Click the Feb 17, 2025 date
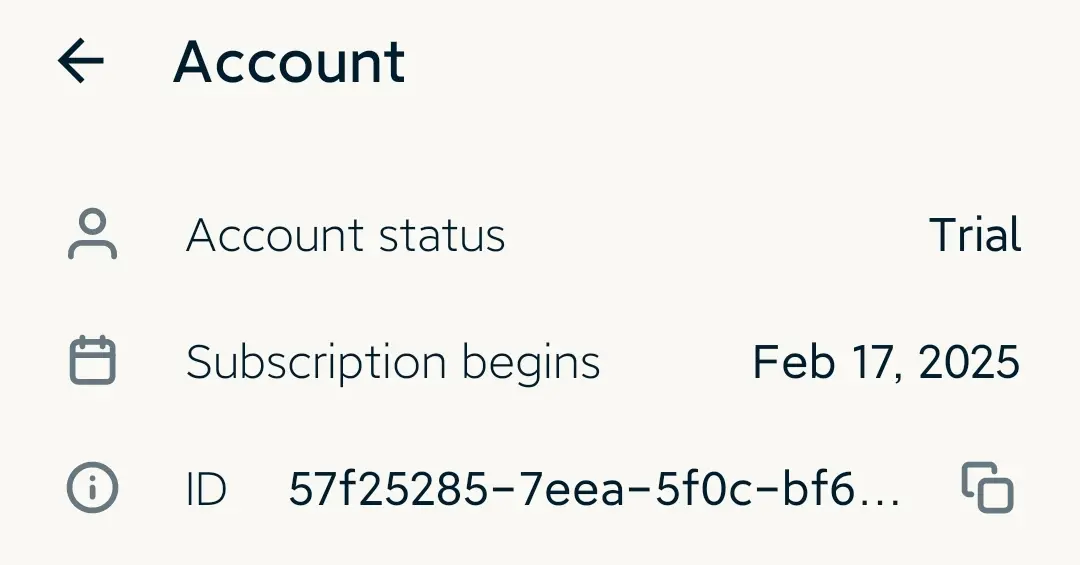Viewport: 1080px width, 565px height. click(886, 362)
